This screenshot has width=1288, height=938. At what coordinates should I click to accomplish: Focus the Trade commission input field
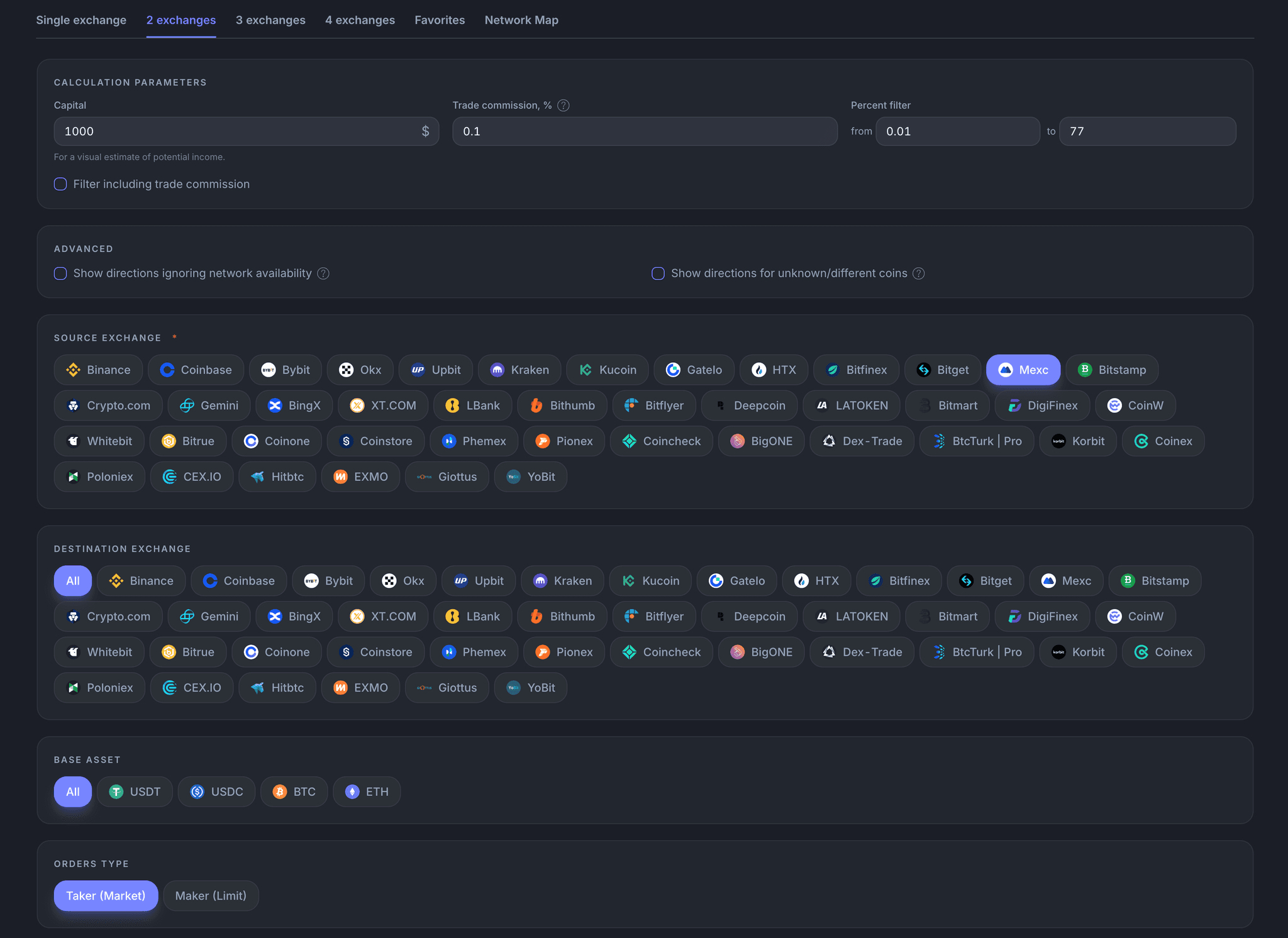645,131
